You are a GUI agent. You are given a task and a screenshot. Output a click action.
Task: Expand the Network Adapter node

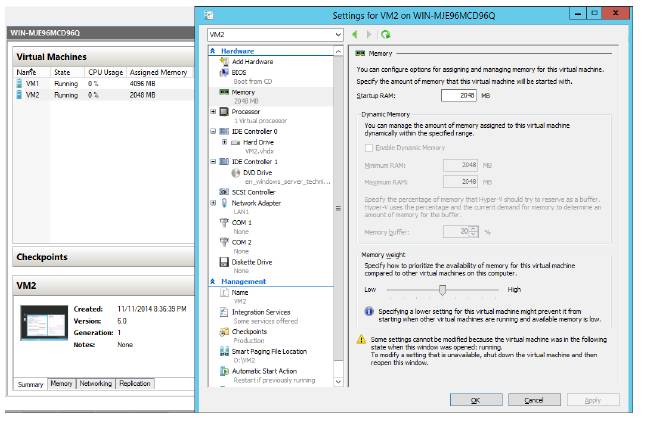point(212,202)
